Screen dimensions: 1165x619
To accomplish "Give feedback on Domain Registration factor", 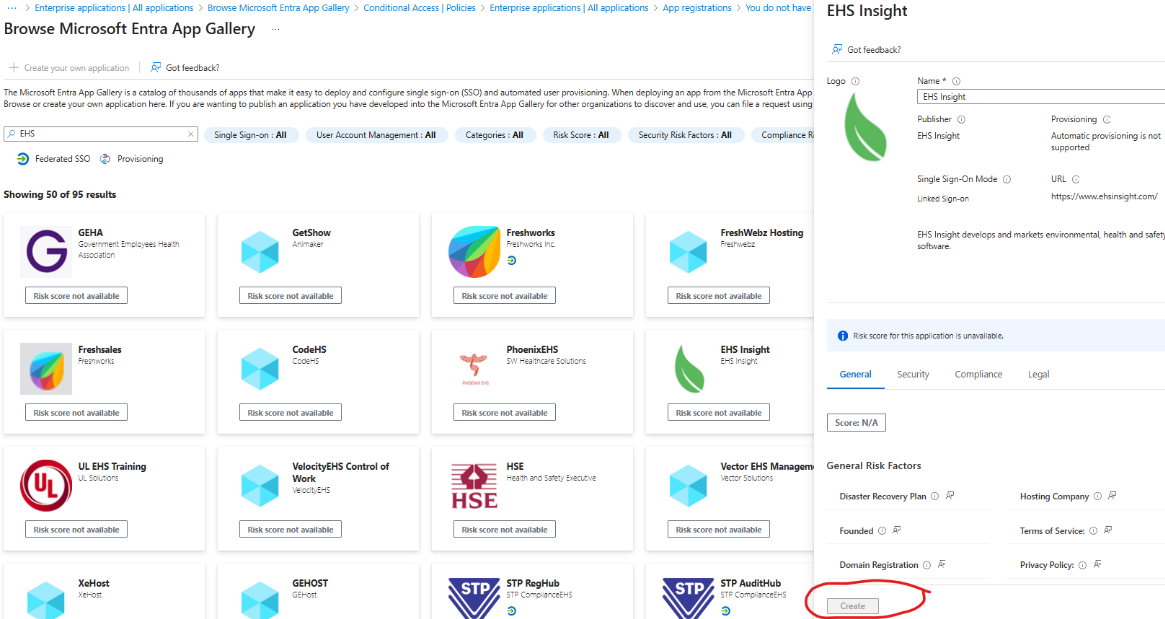I will (x=941, y=565).
